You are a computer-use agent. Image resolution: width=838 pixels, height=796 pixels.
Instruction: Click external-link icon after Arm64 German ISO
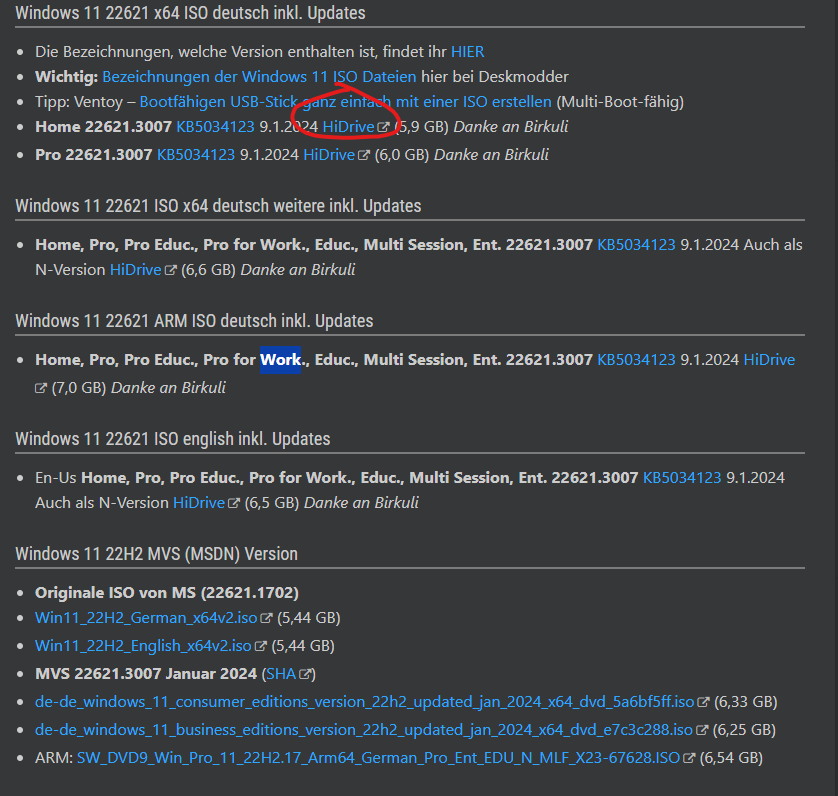coord(689,759)
